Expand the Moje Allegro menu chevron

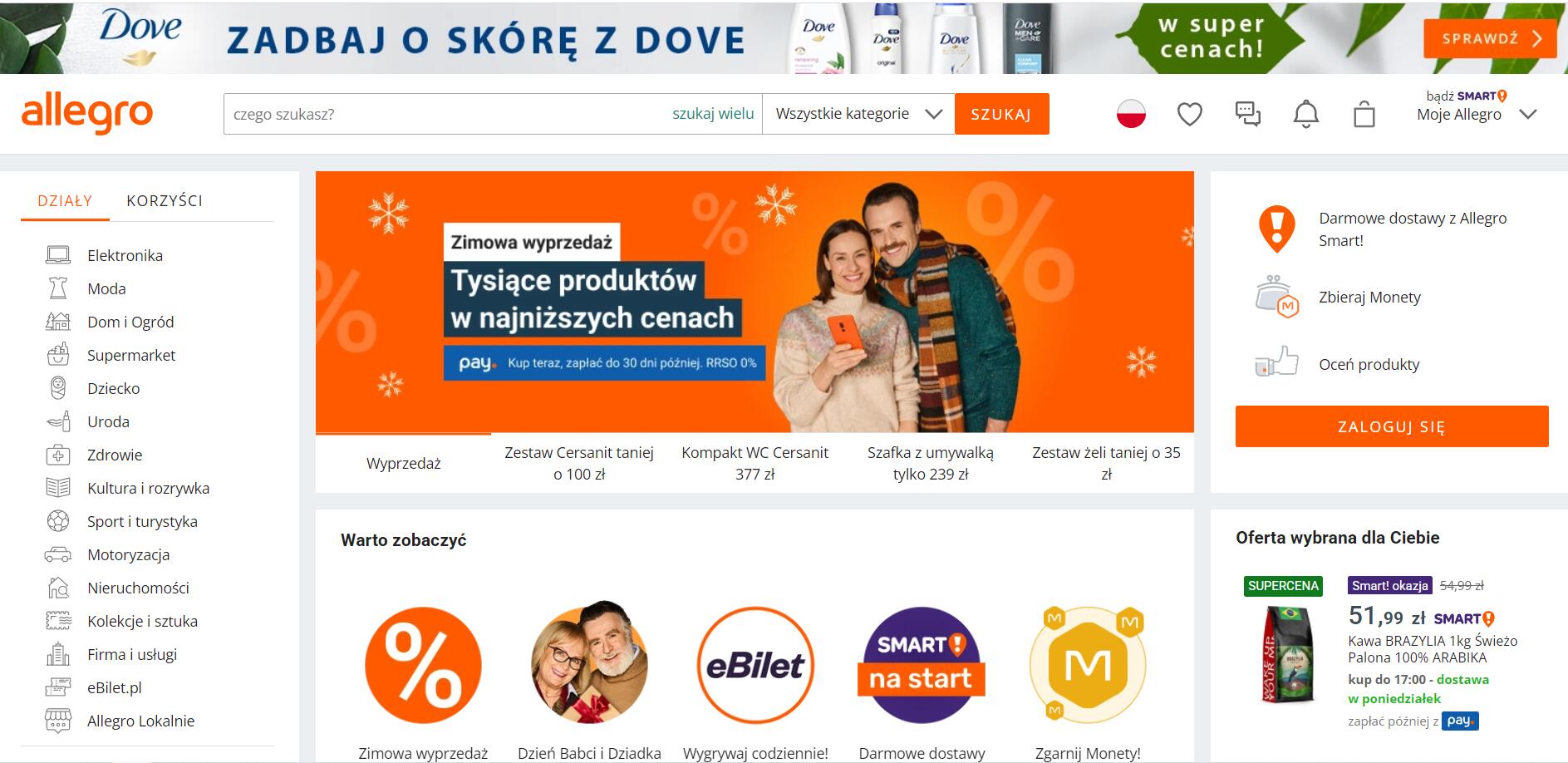click(x=1527, y=115)
